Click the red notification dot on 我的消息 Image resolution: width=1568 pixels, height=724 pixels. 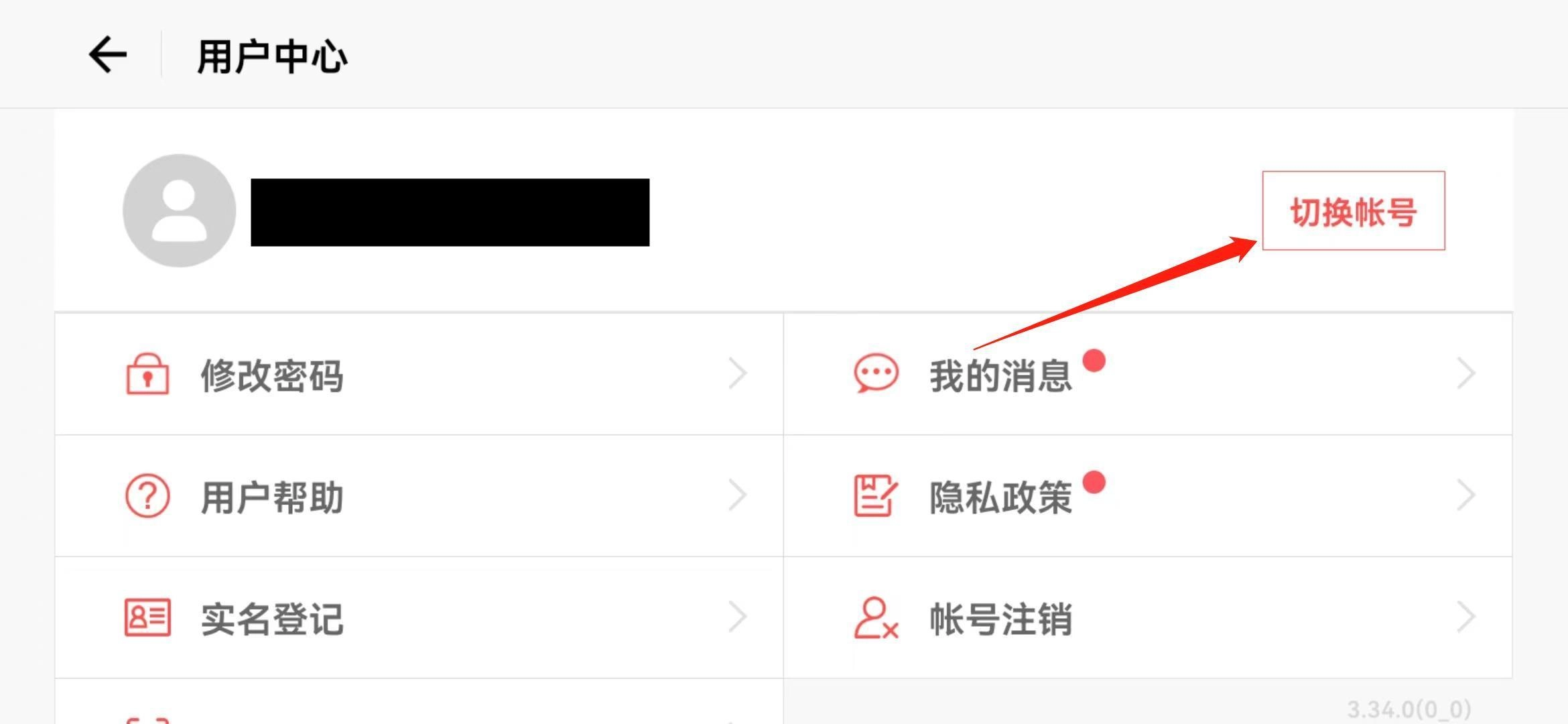[1094, 361]
